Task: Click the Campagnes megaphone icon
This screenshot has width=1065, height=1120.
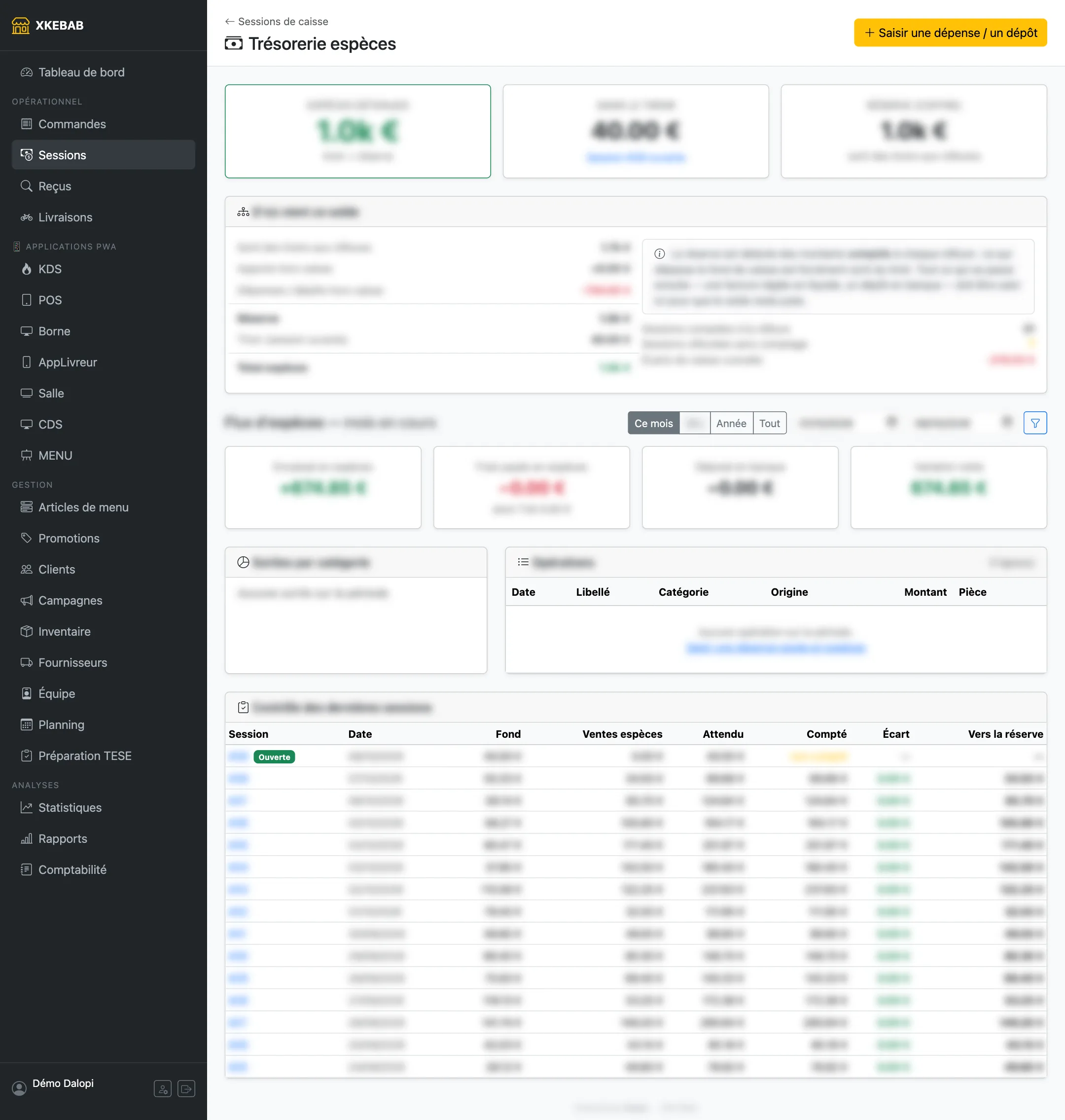Action: point(26,600)
